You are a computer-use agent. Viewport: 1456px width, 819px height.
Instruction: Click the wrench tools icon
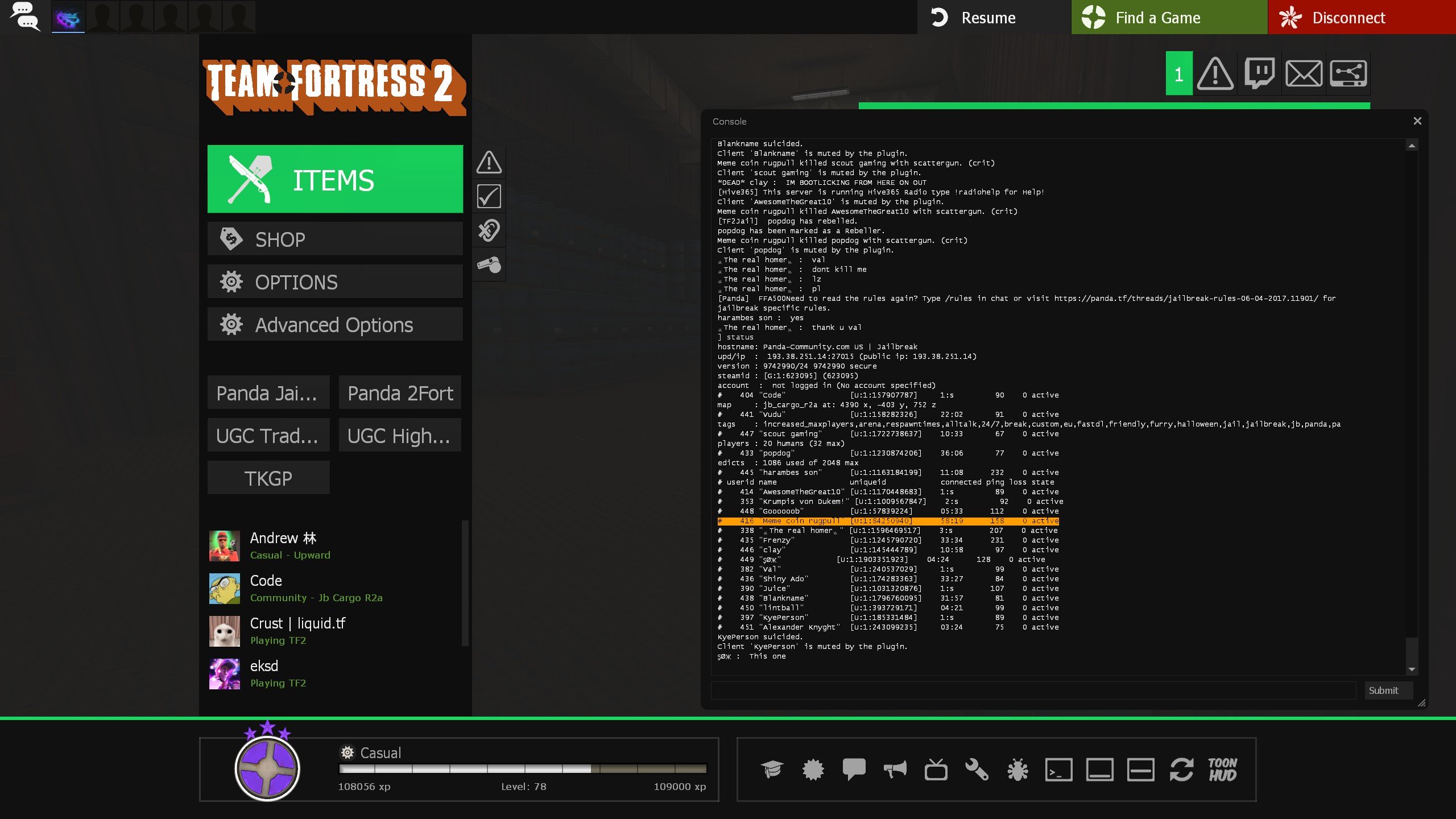pyautogui.click(x=977, y=770)
